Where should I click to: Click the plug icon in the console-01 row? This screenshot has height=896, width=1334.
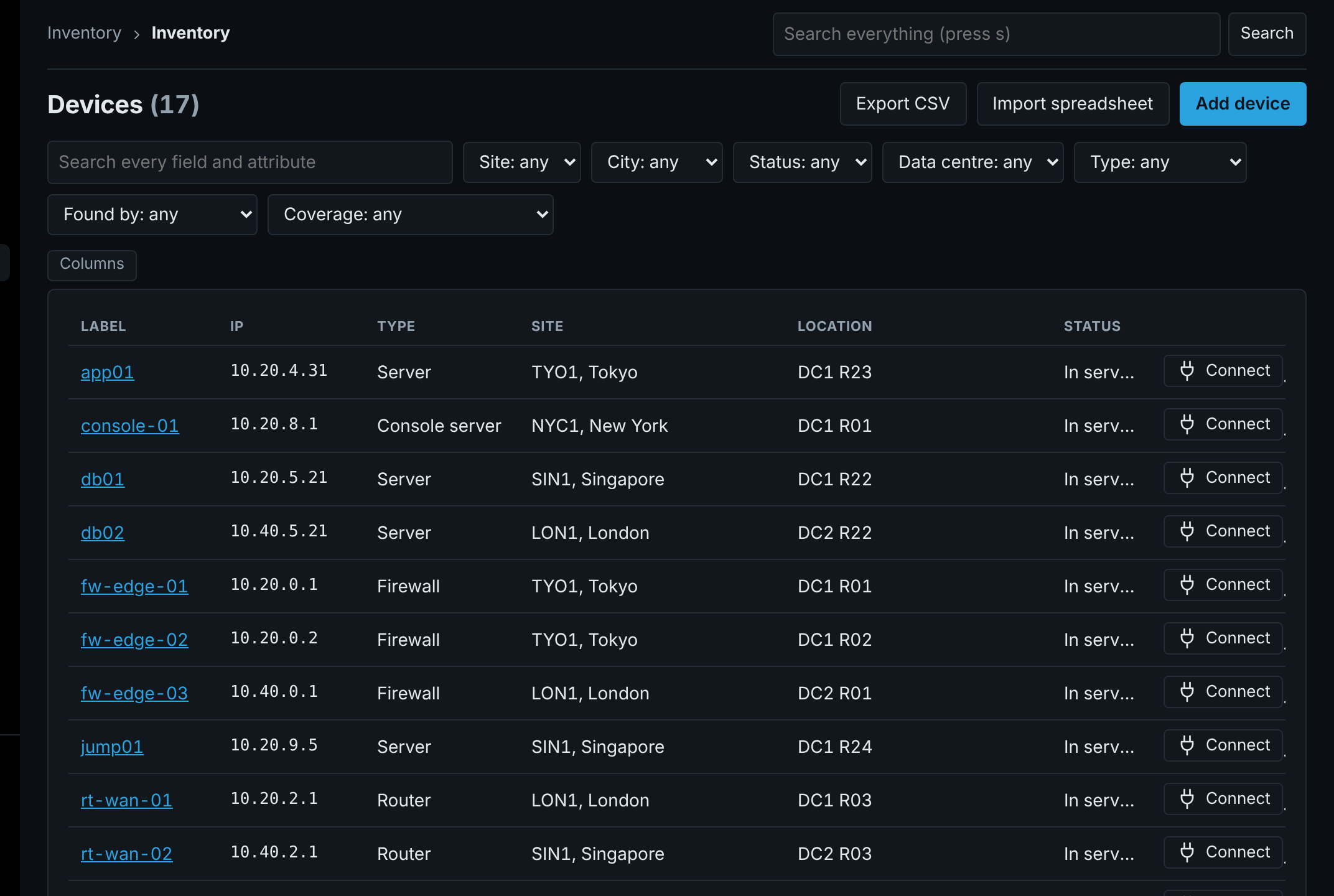click(x=1187, y=424)
